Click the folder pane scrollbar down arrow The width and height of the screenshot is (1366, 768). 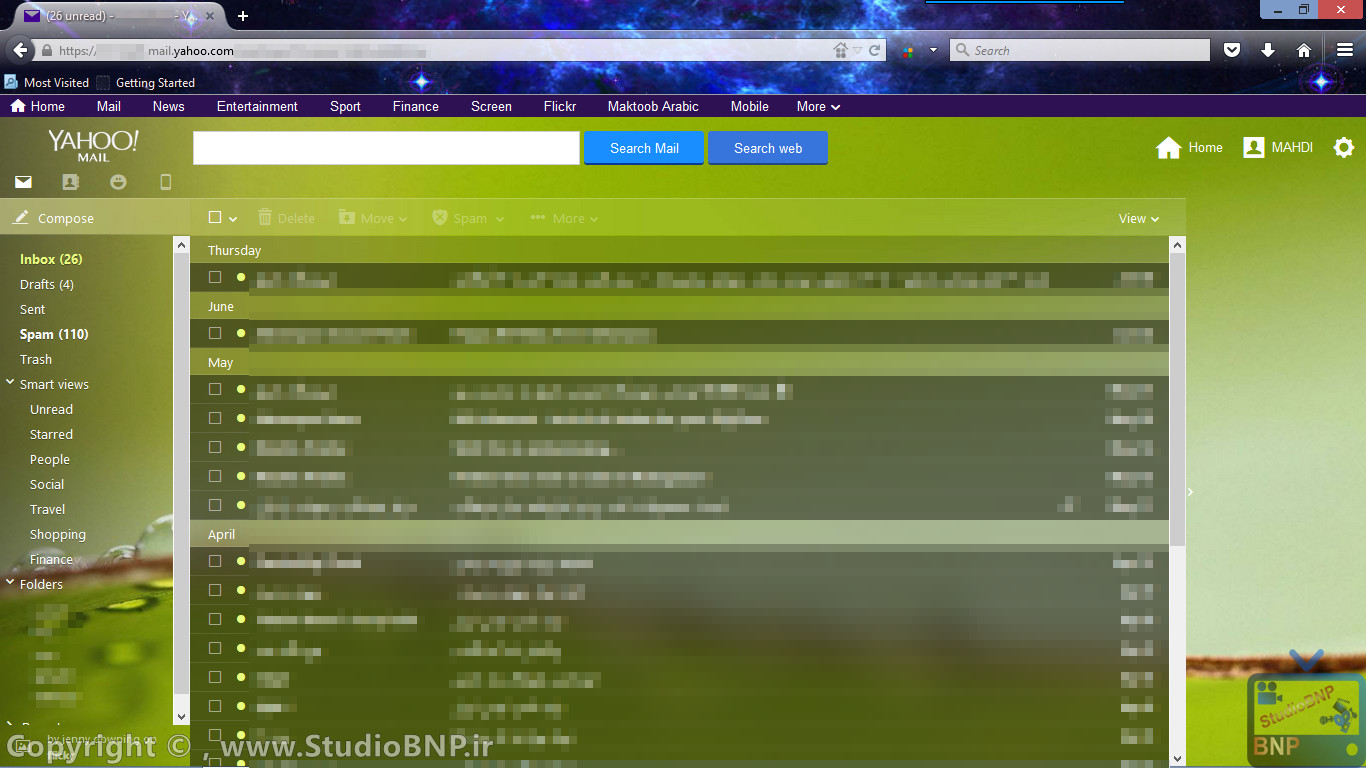tap(181, 717)
